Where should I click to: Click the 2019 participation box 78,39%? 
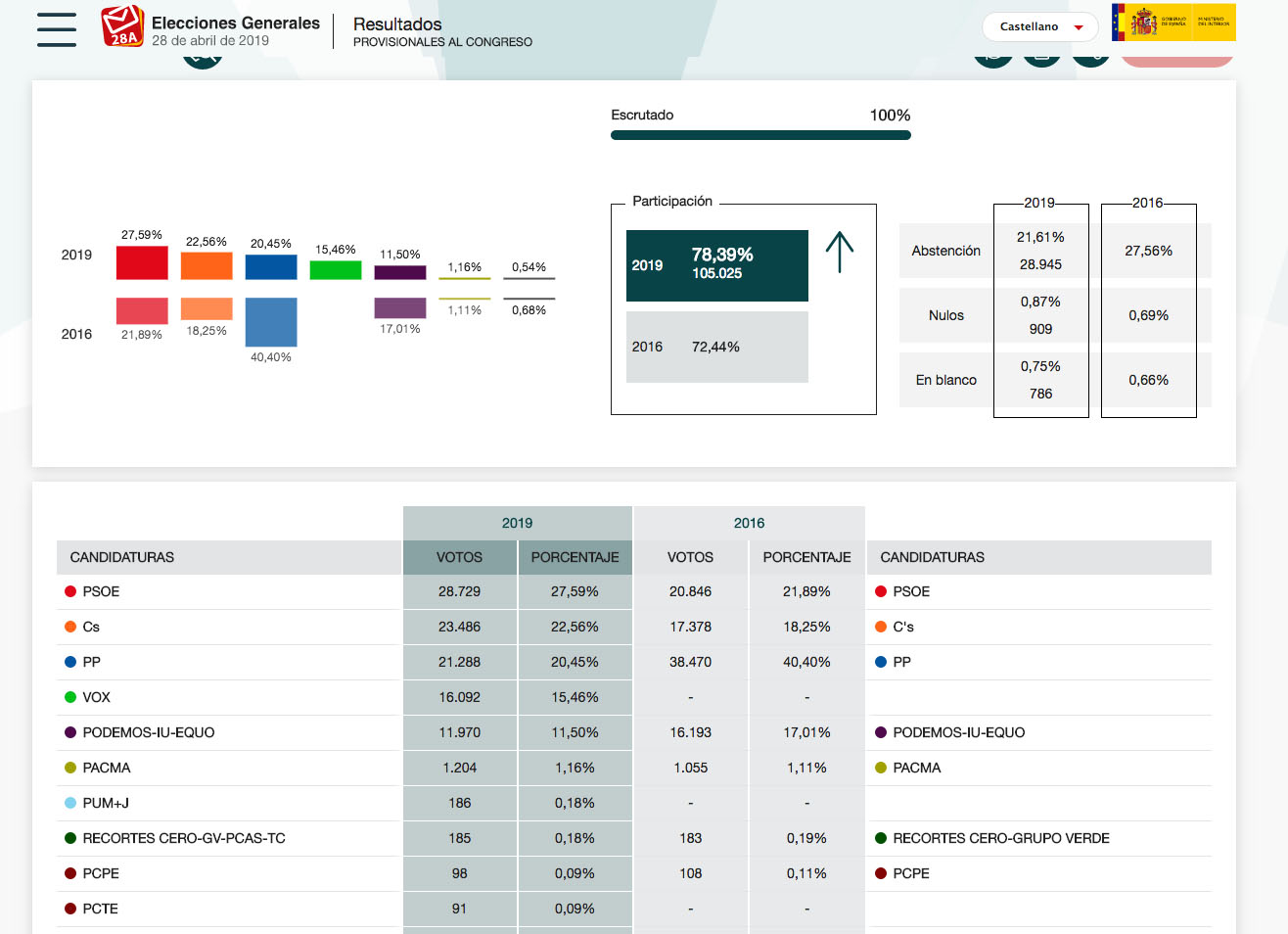(717, 265)
